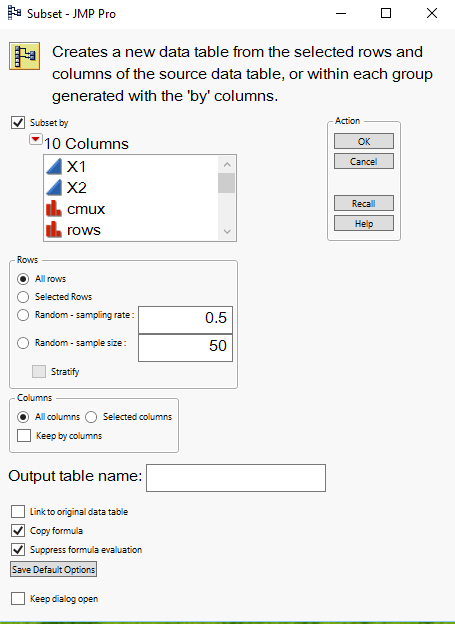Click the JMP Pro title bar icon
Viewport: 455px width, 624px height.
click(x=14, y=13)
